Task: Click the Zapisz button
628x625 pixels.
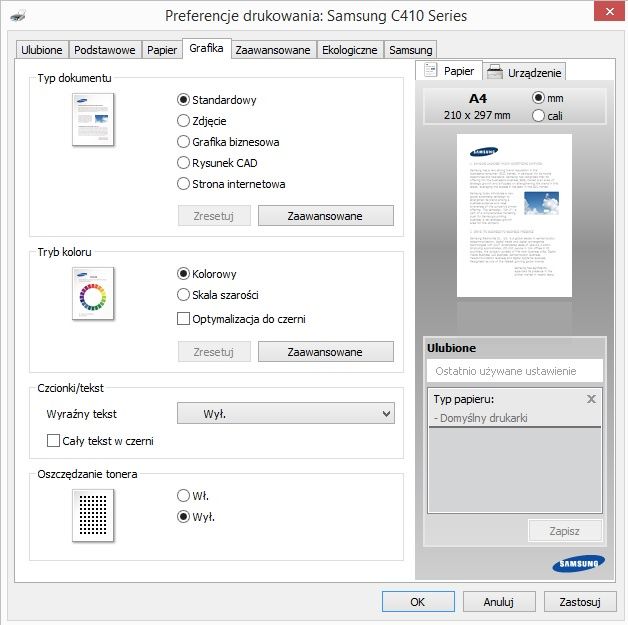Action: [565, 531]
